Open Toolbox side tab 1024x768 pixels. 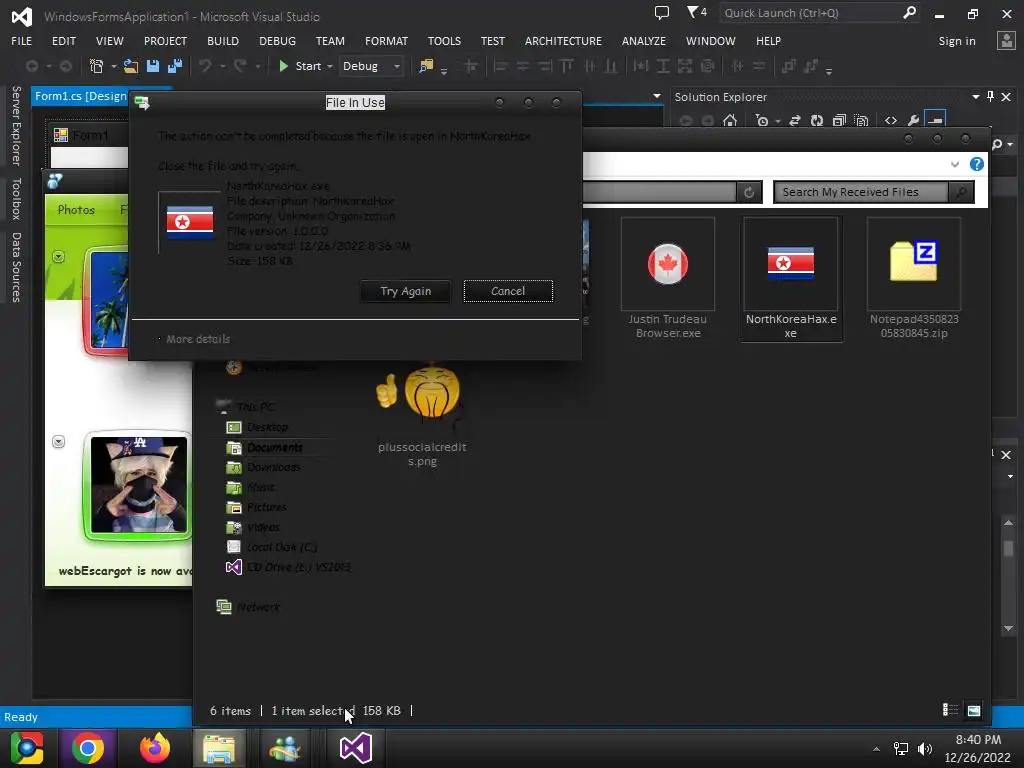coord(16,199)
